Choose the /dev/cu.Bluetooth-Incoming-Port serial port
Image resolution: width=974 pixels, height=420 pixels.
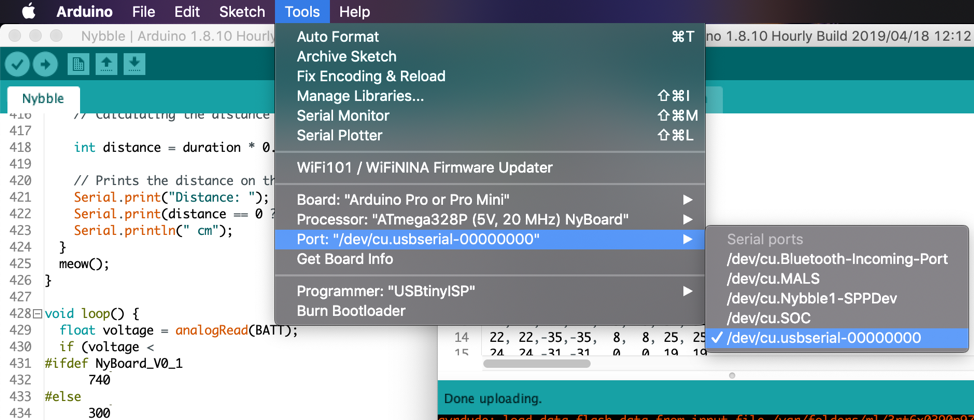(837, 259)
